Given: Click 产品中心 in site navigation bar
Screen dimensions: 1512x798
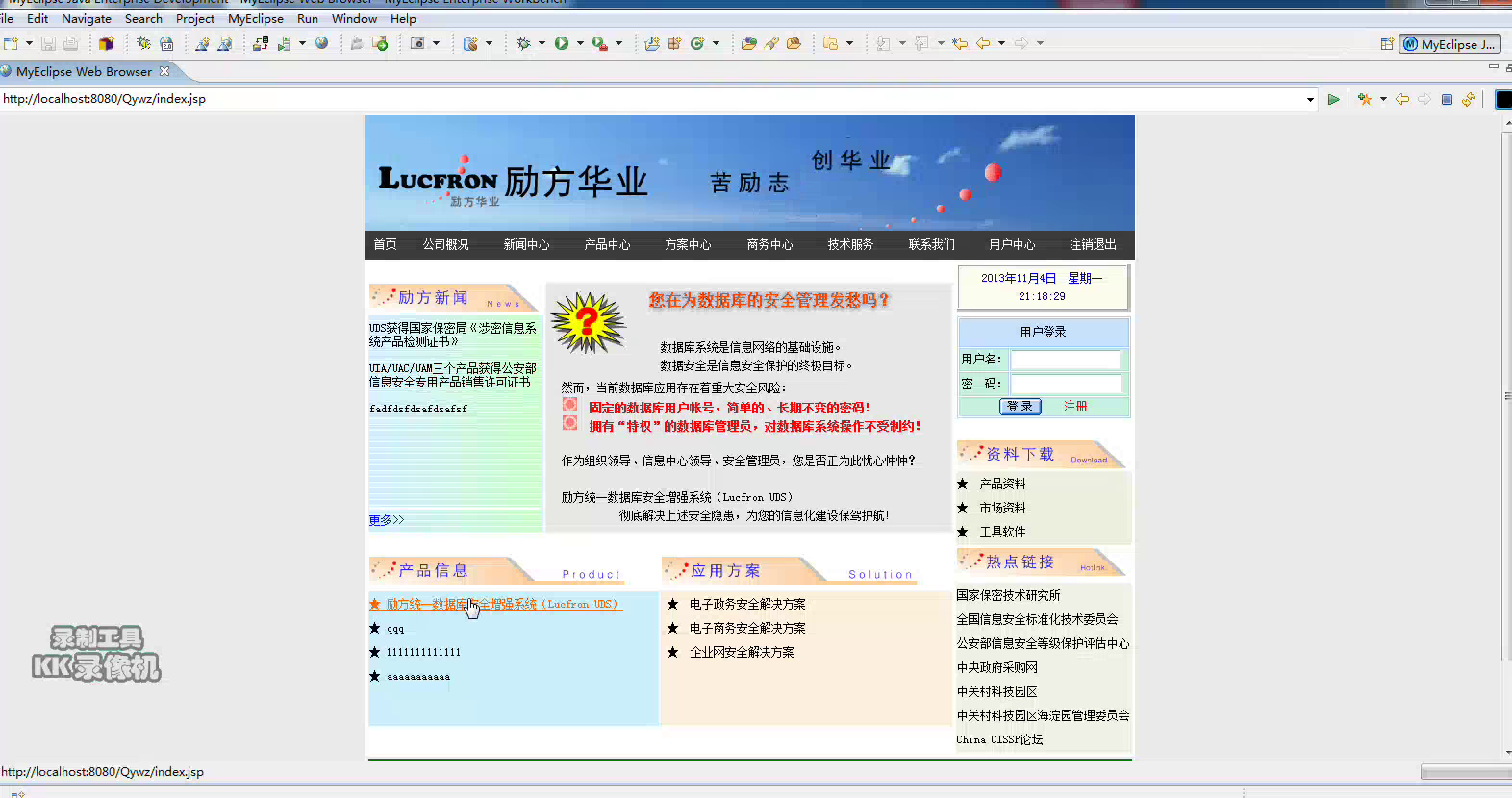Looking at the screenshot, I should point(607,245).
